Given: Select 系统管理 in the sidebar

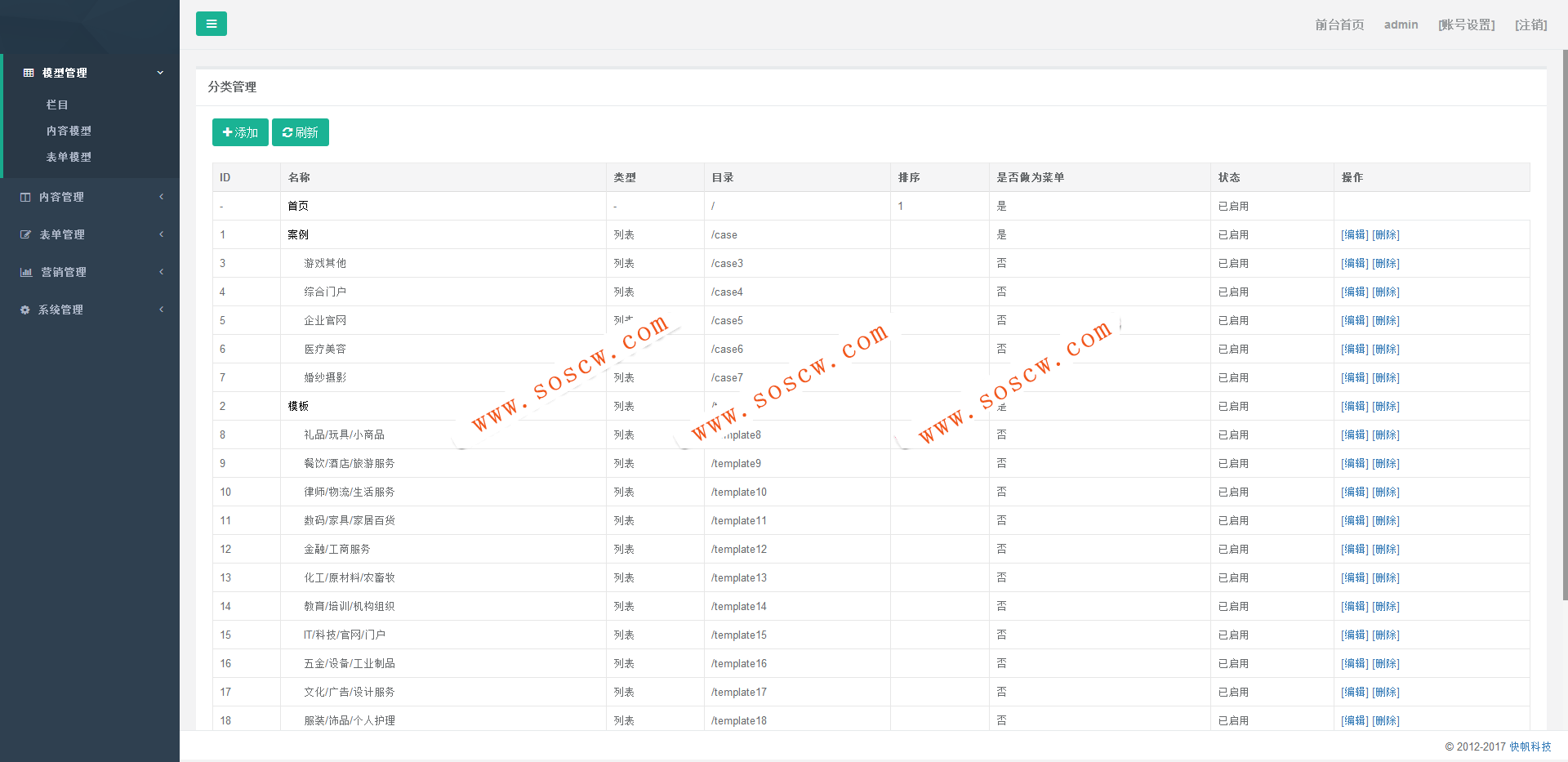Looking at the screenshot, I should (60, 310).
